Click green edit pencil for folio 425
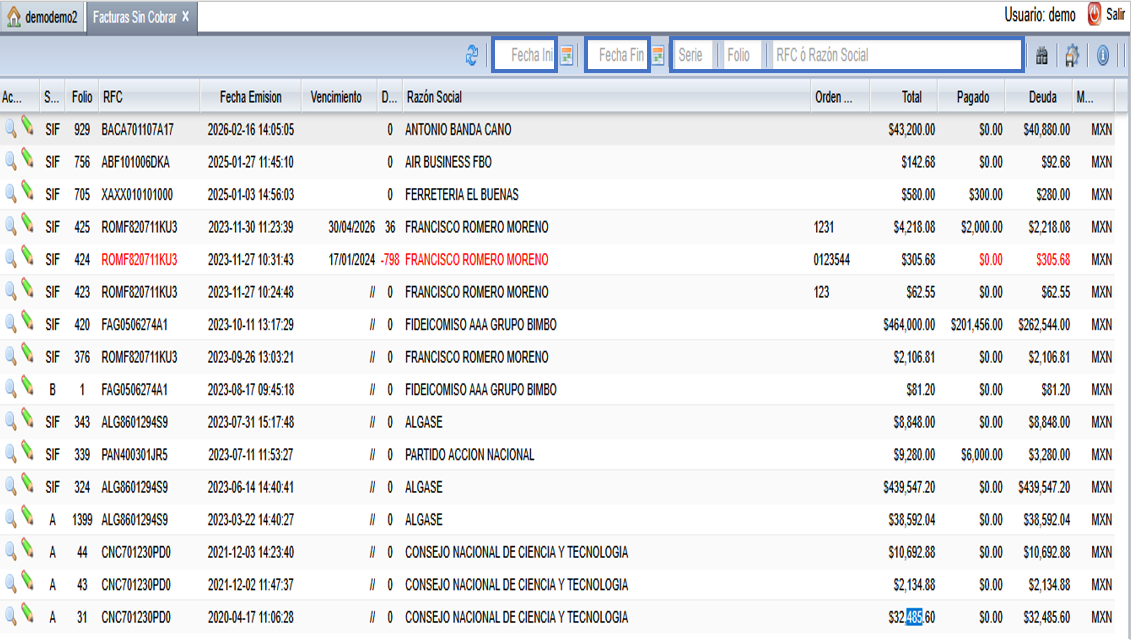Viewport: 1131px width, 640px height. (x=27, y=224)
